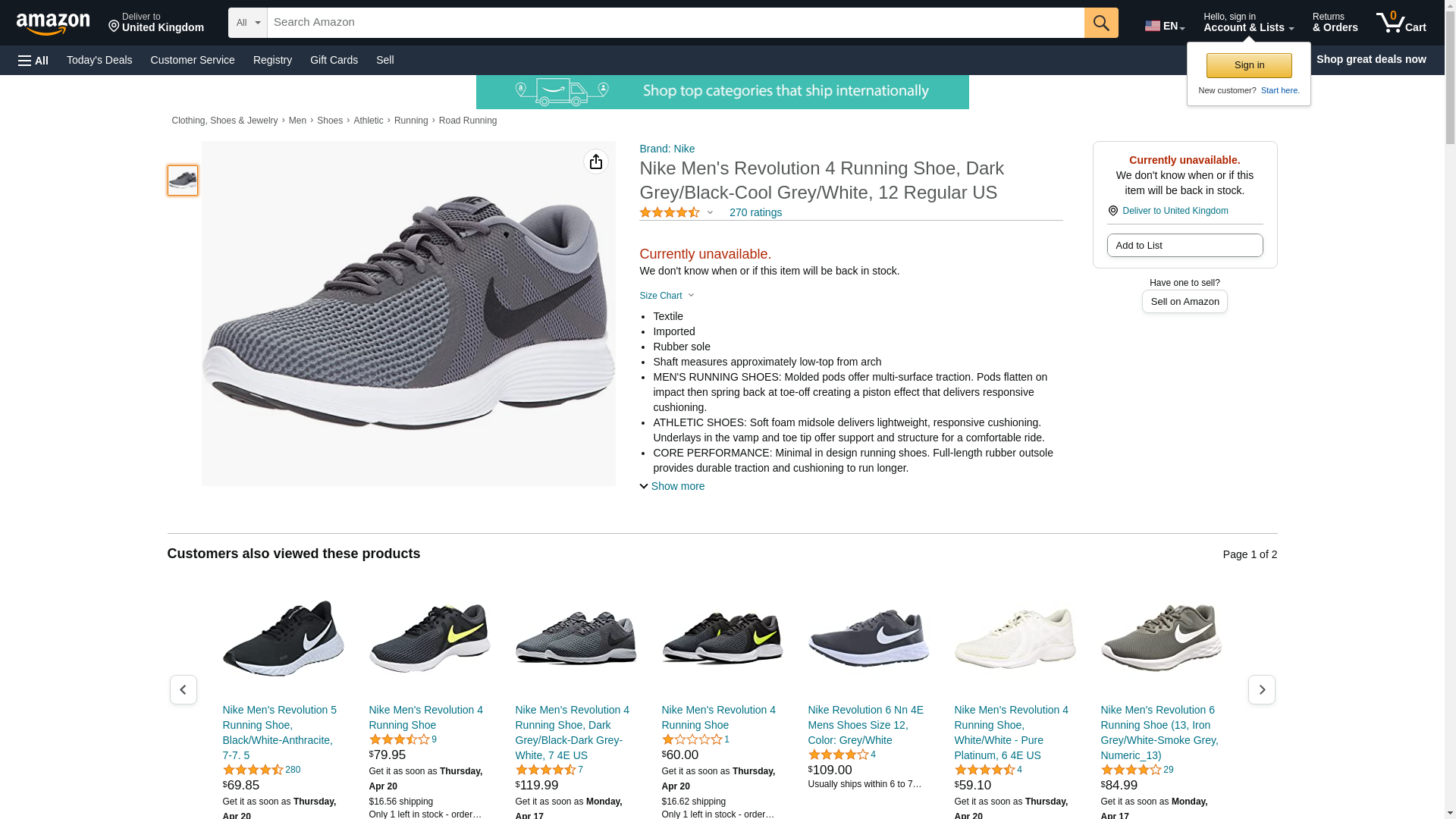Go to previous carousel page
The width and height of the screenshot is (1456, 819).
coord(184,689)
